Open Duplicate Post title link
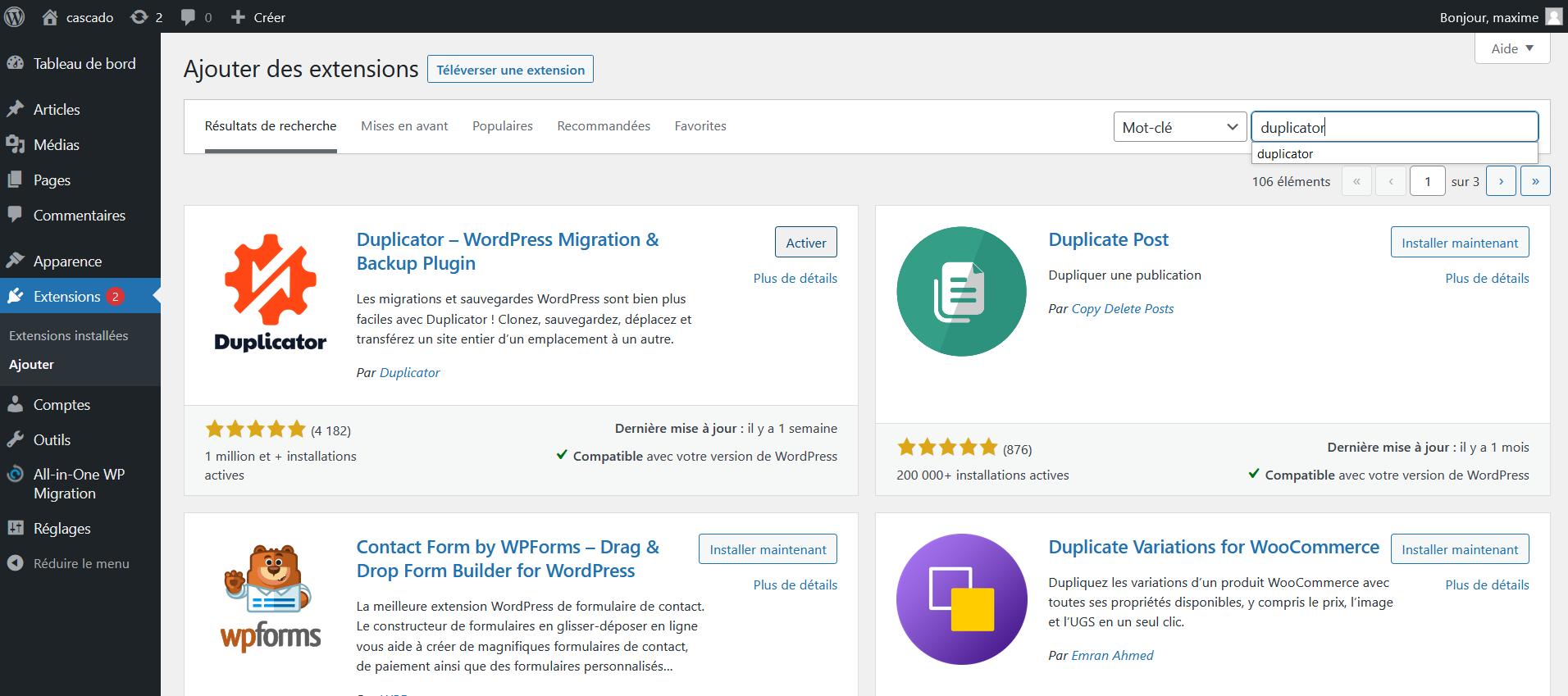1568x696 pixels. pos(1108,239)
